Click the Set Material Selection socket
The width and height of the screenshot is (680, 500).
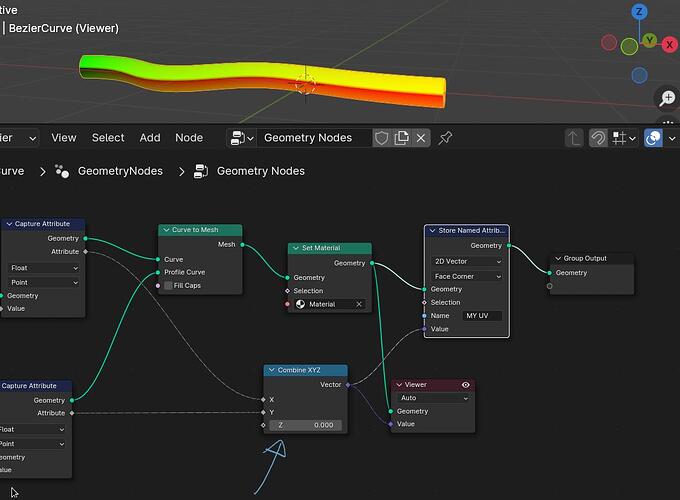tap(287, 291)
